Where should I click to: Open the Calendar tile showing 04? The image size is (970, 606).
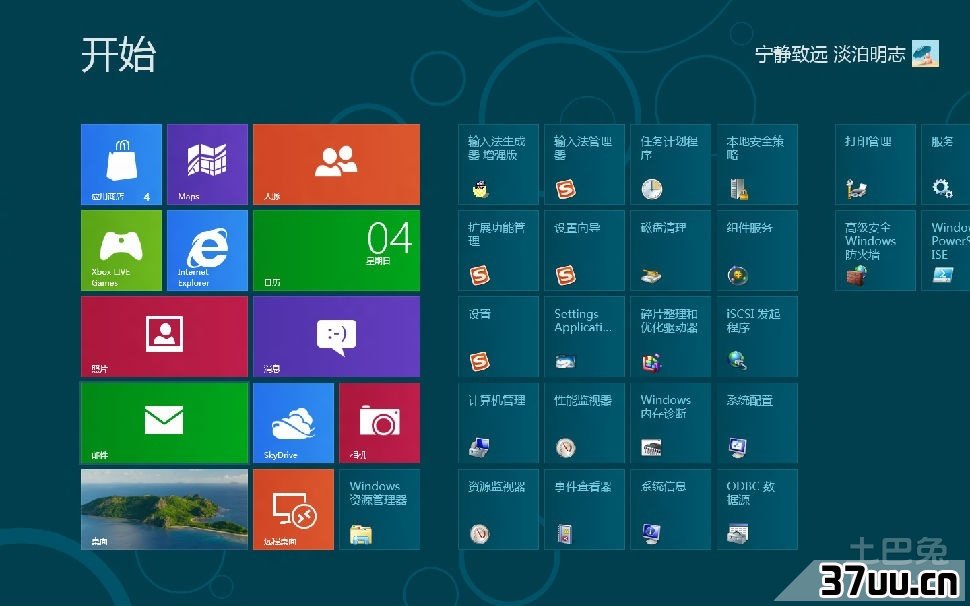[337, 250]
